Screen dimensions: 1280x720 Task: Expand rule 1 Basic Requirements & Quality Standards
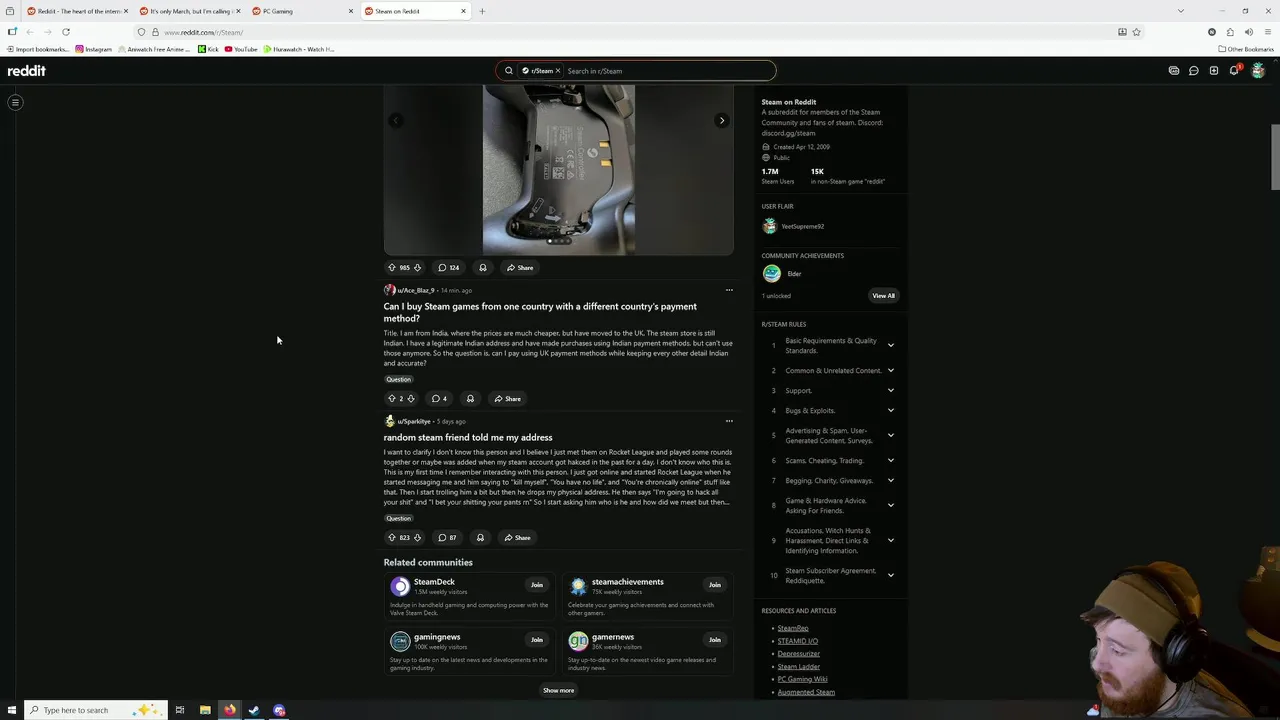pyautogui.click(x=890, y=345)
